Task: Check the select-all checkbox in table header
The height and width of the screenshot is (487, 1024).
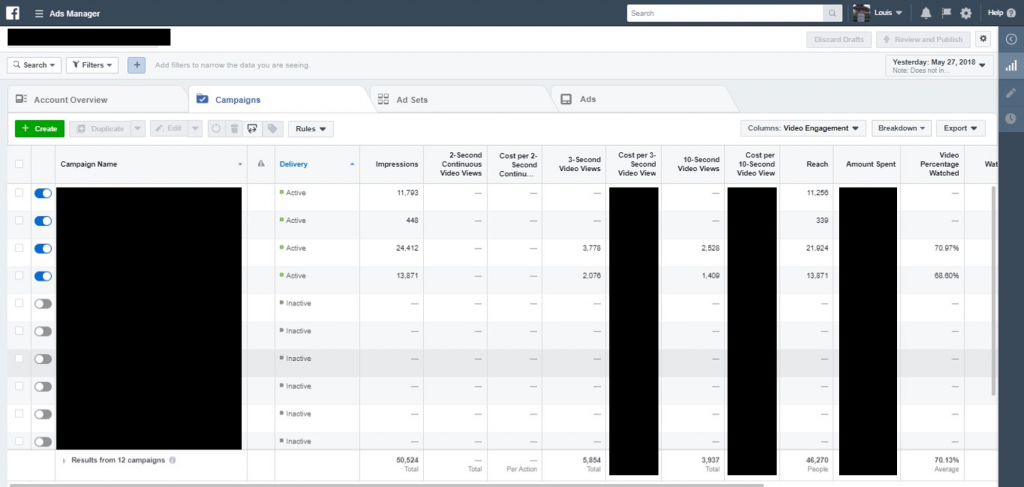Action: pos(19,165)
